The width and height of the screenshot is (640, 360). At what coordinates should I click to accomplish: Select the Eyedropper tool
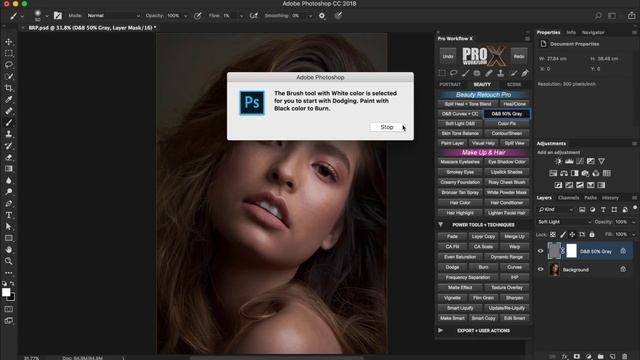tap(9, 99)
